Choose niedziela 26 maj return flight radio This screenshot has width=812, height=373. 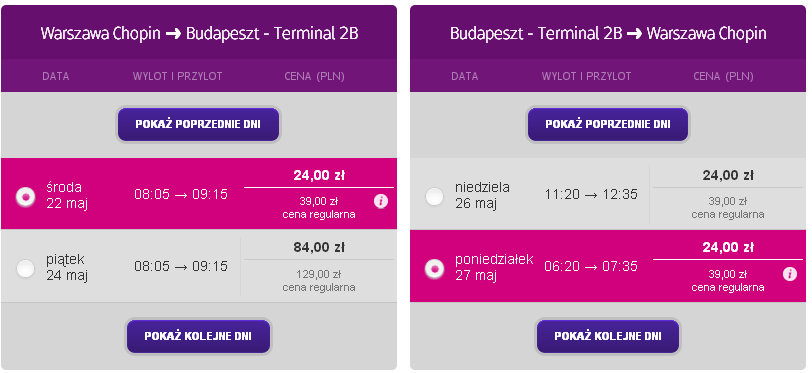(434, 196)
